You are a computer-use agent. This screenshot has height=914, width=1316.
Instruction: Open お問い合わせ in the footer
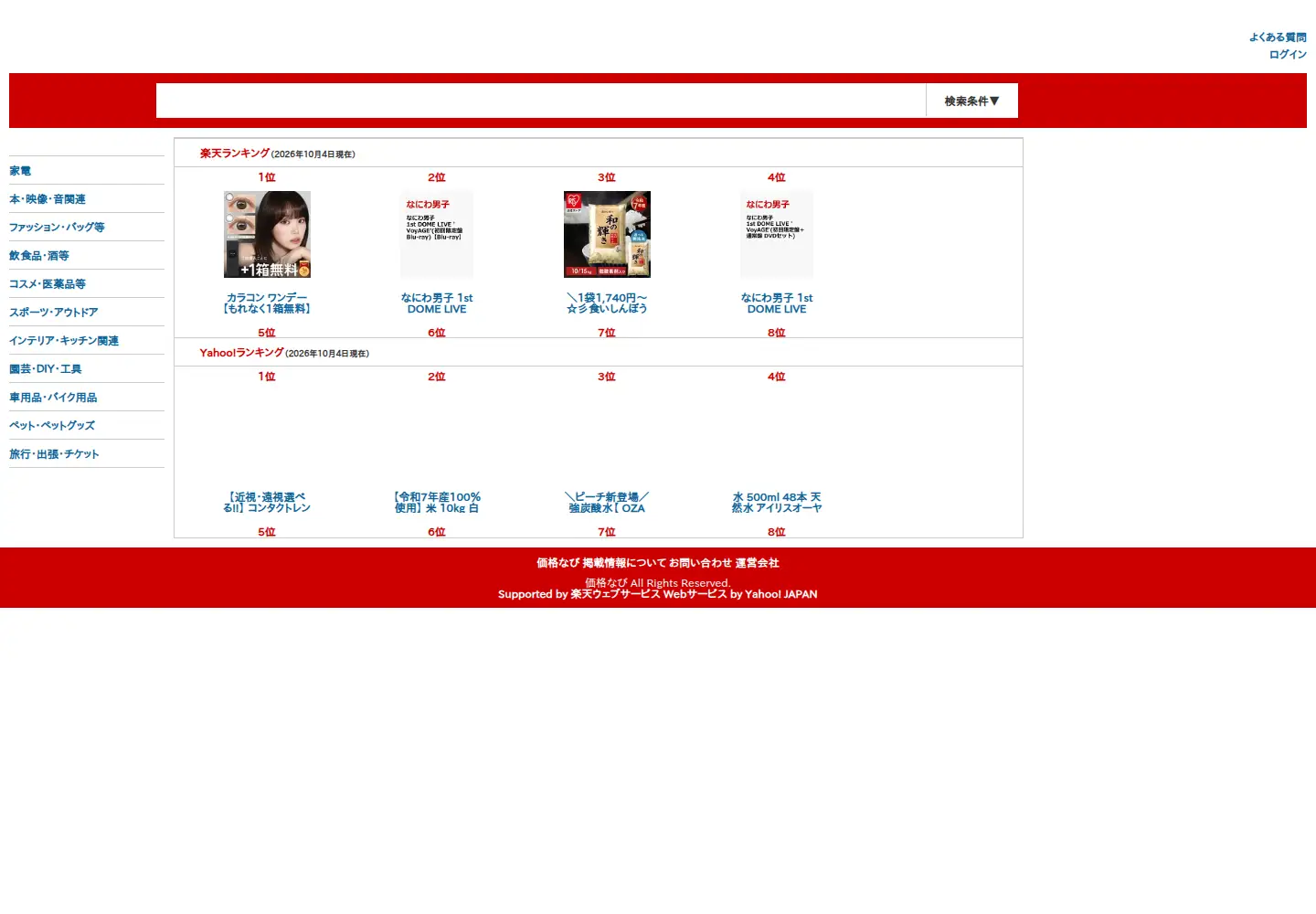pos(700,563)
